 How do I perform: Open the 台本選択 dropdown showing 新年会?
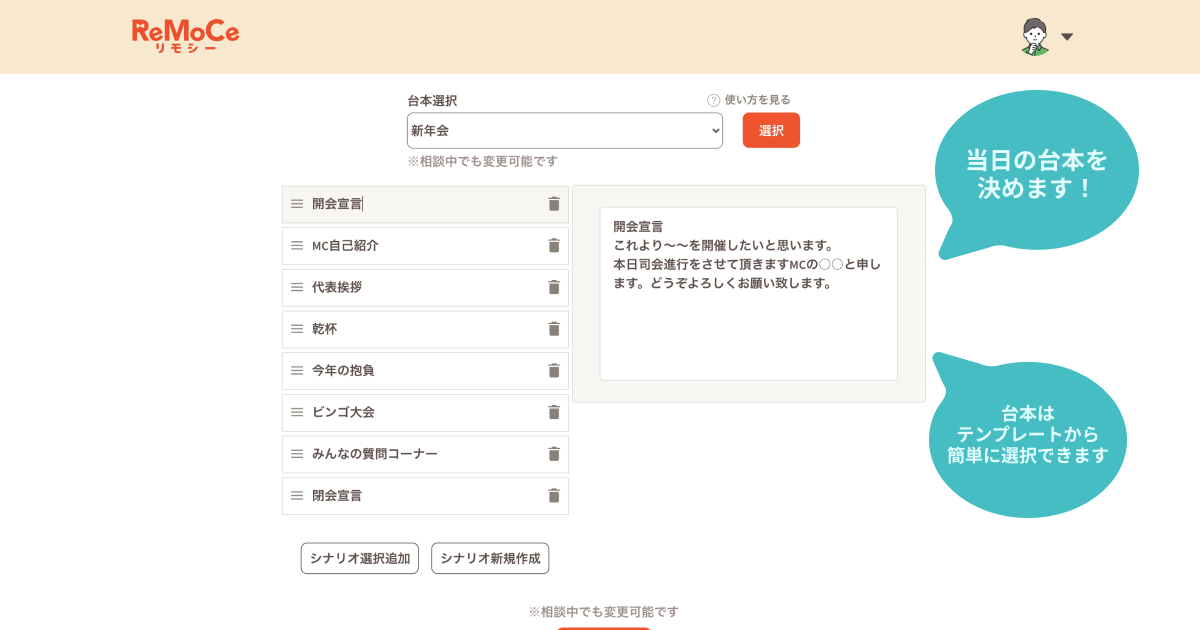coord(564,131)
